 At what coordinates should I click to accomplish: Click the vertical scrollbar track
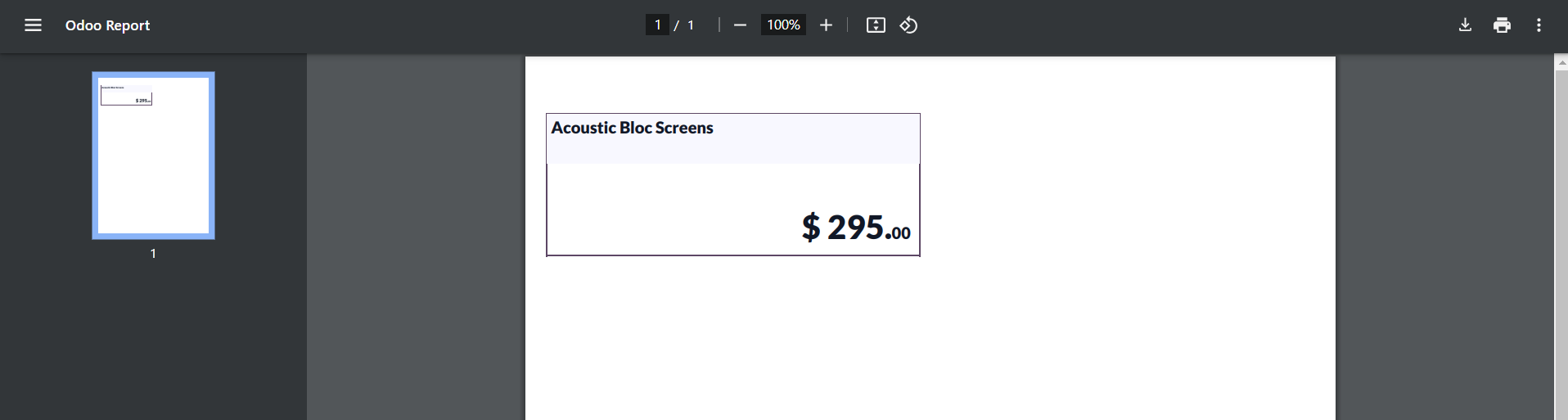[1561, 246]
